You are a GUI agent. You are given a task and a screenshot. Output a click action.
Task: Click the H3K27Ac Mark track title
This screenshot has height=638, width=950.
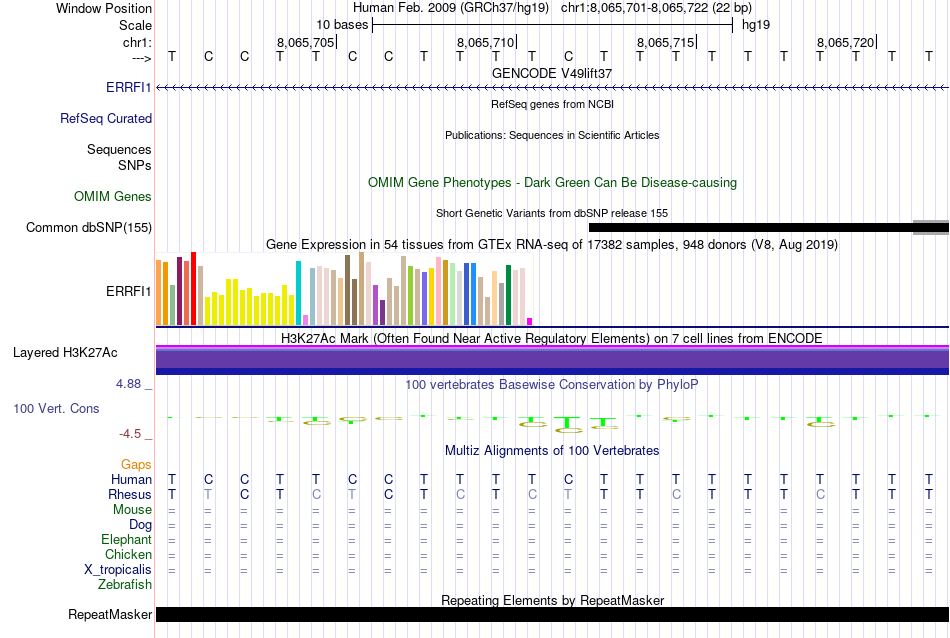(x=552, y=338)
